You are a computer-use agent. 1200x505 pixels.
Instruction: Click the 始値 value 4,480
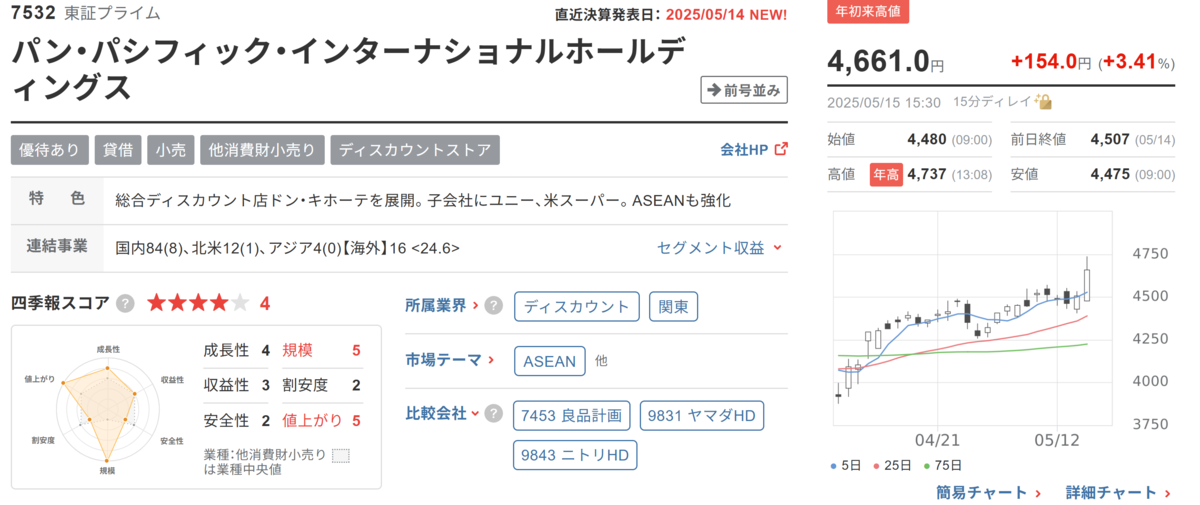(926, 140)
